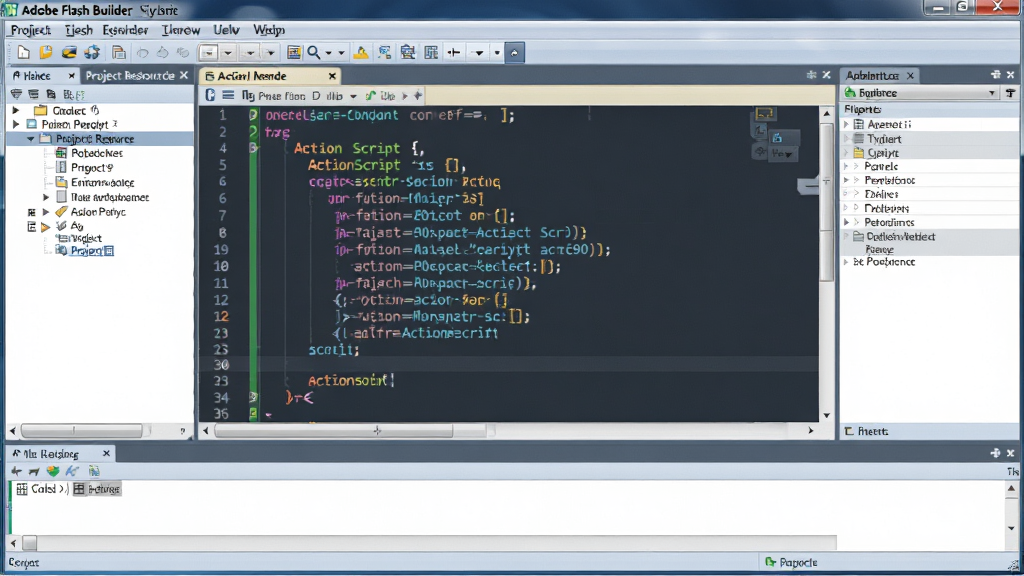
Task: Click the magnifier search toolbar icon
Action: [314, 52]
